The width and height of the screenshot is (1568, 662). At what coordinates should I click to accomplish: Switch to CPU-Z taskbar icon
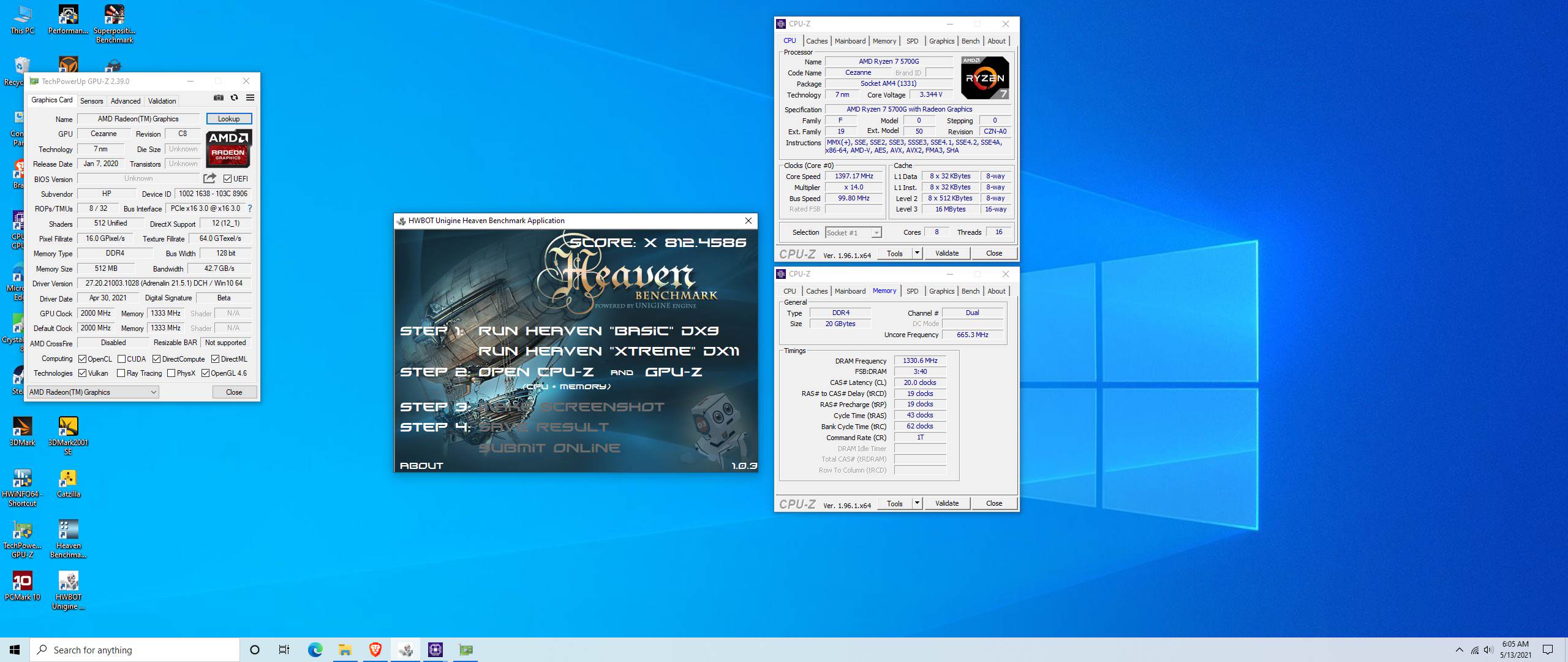pos(435,650)
